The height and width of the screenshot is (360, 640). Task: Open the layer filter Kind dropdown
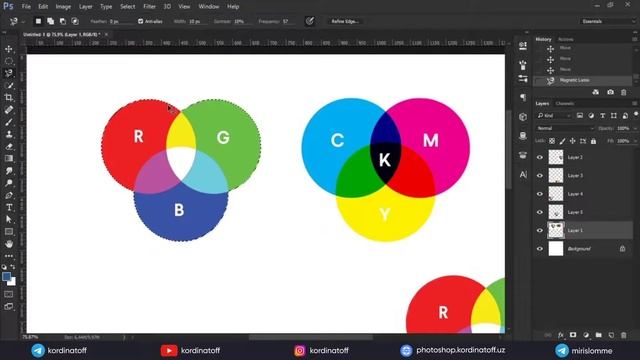coord(554,116)
